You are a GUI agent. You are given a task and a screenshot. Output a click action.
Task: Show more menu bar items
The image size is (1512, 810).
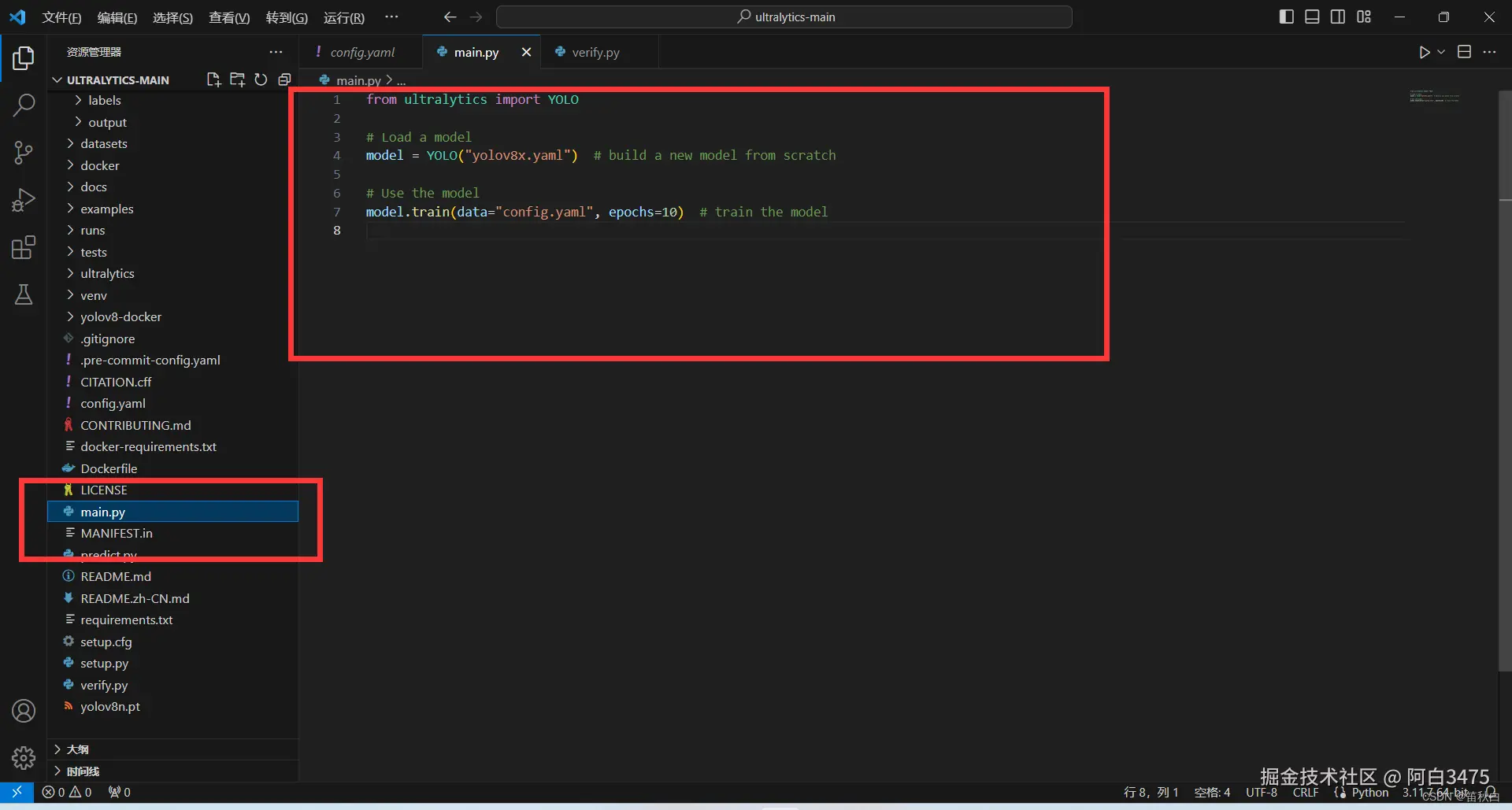(391, 17)
